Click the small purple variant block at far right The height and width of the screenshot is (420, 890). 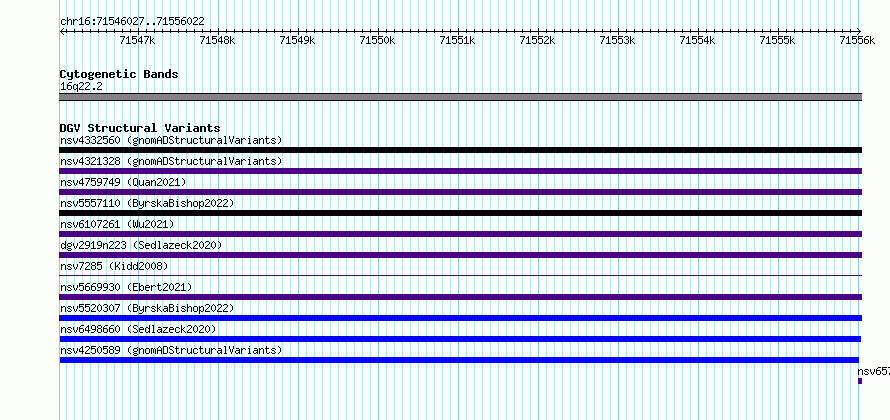pos(860,381)
